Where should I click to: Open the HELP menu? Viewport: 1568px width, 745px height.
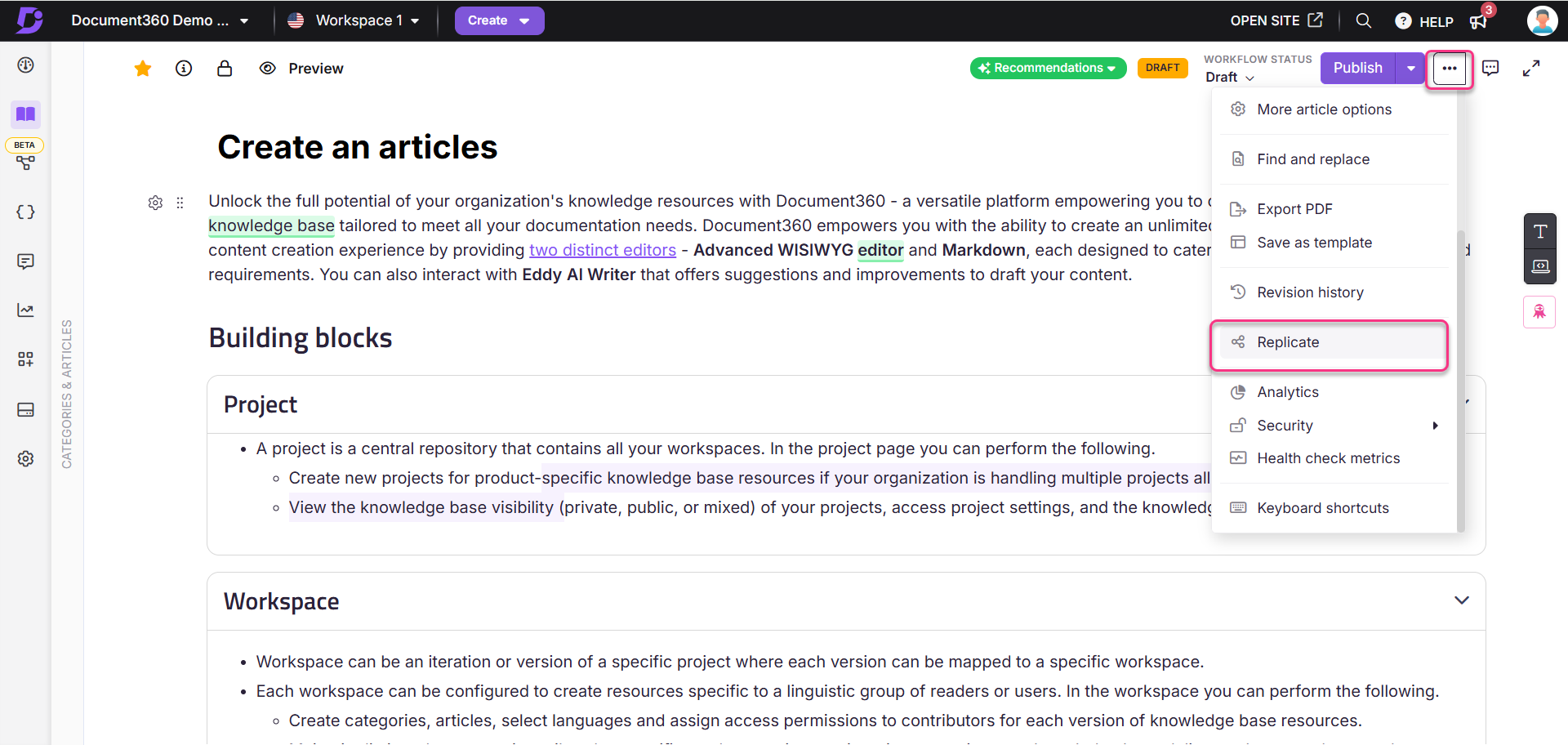click(1424, 21)
